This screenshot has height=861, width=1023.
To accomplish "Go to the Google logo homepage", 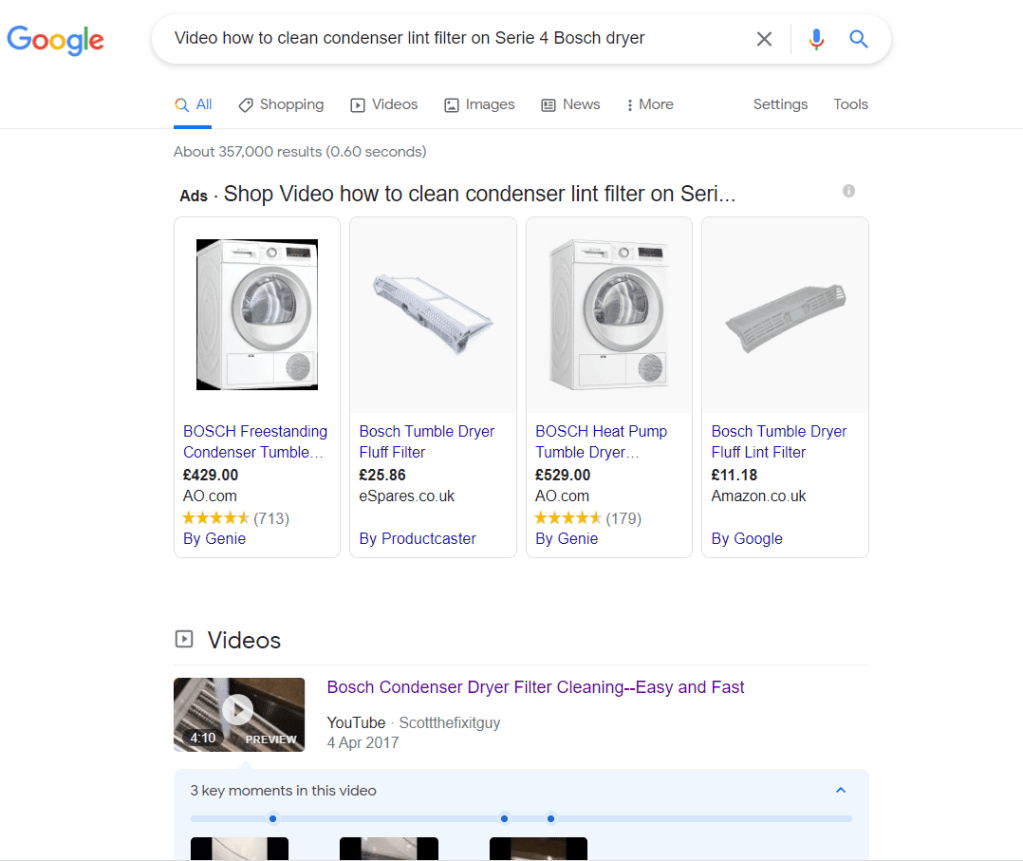I will click(55, 40).
